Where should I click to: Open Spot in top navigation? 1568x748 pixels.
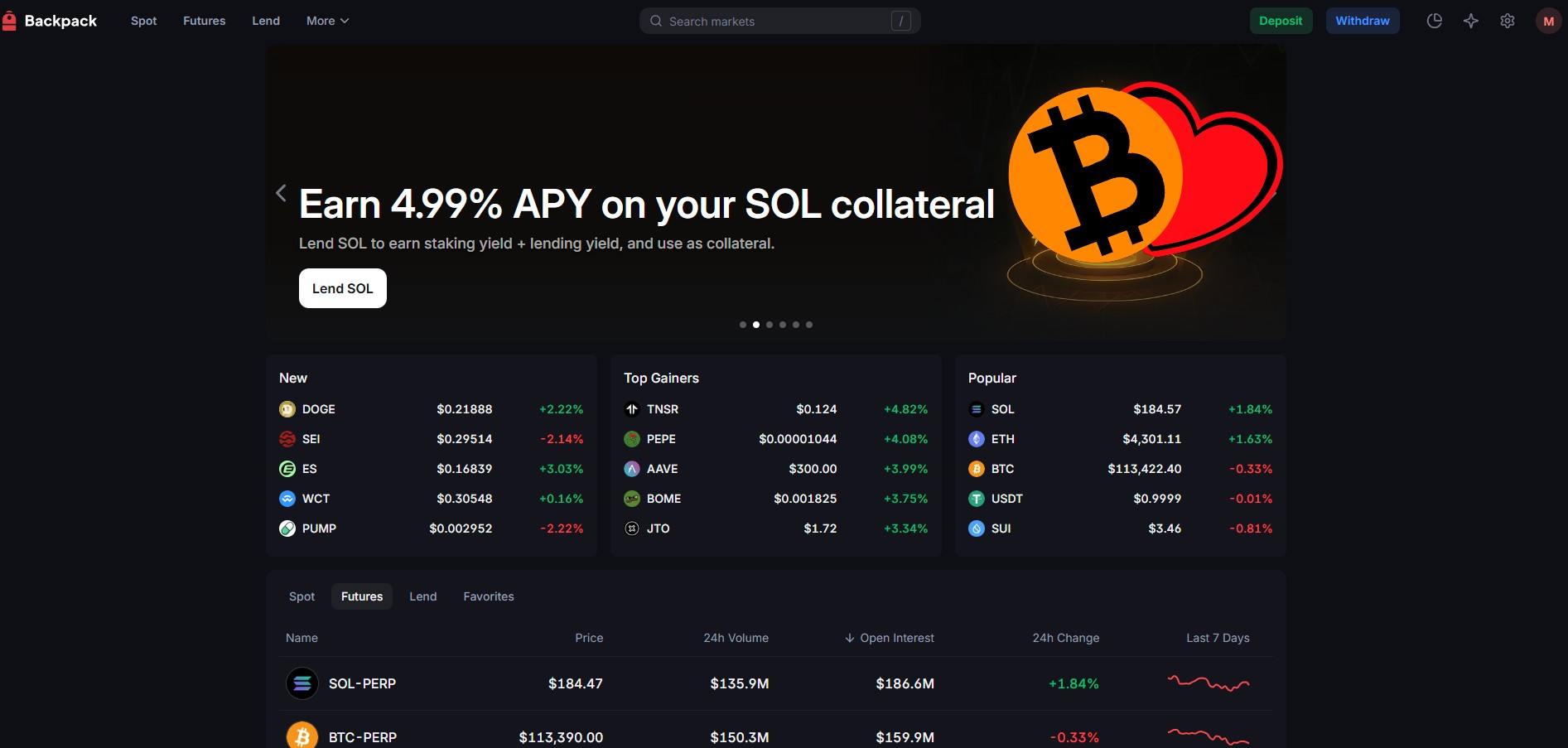(143, 21)
